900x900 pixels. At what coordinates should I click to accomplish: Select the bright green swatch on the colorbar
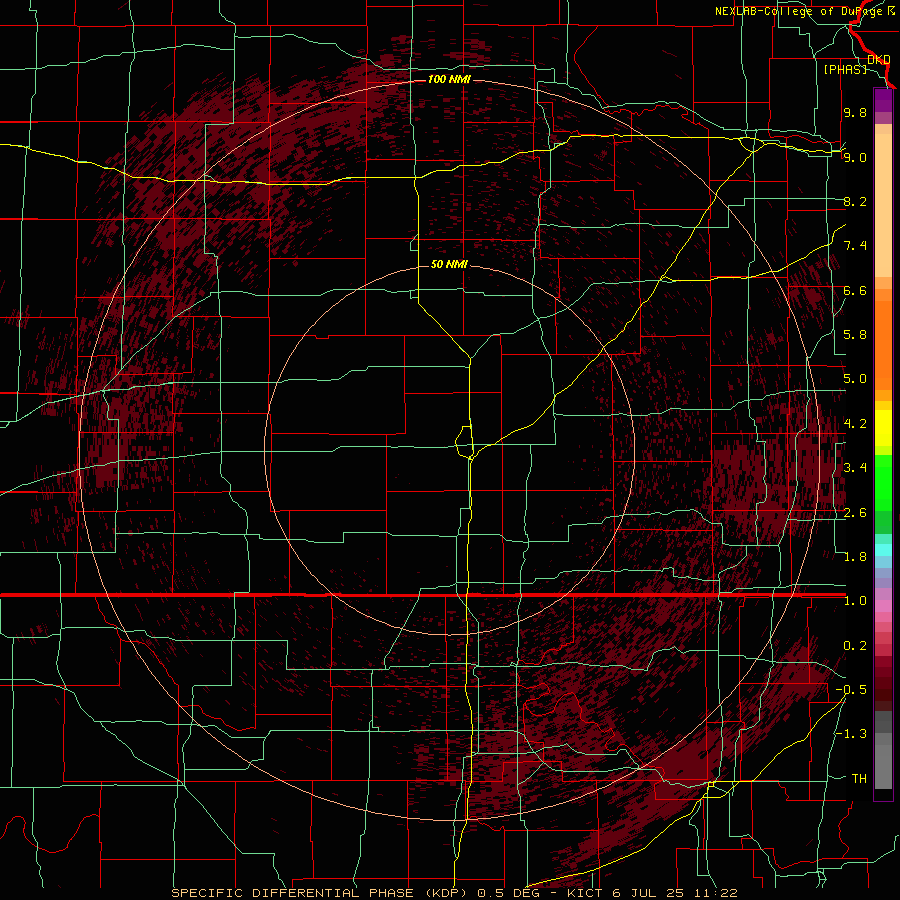tap(883, 483)
